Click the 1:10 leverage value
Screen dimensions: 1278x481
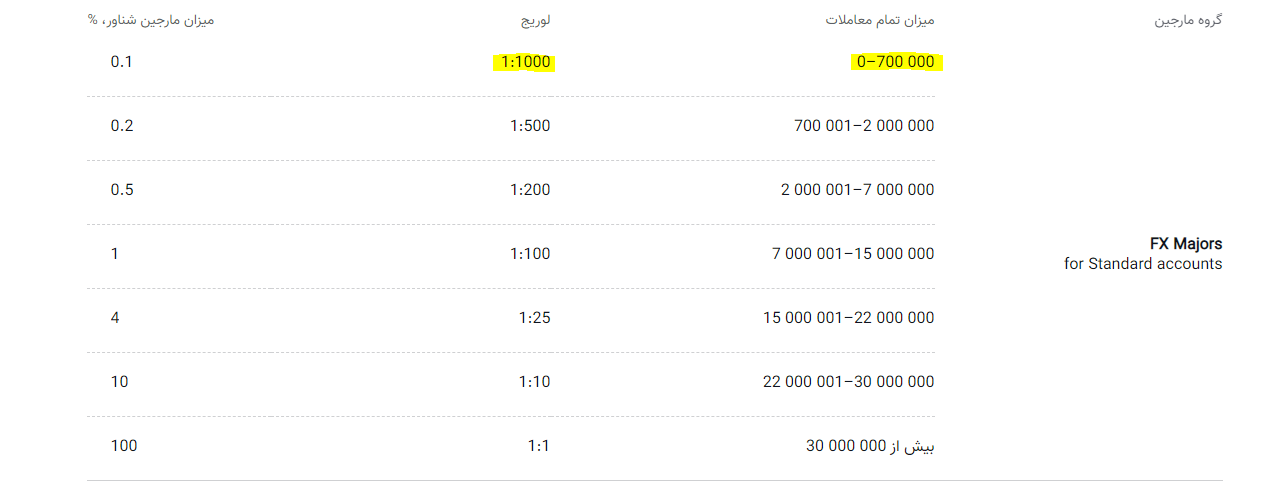[x=534, y=382]
